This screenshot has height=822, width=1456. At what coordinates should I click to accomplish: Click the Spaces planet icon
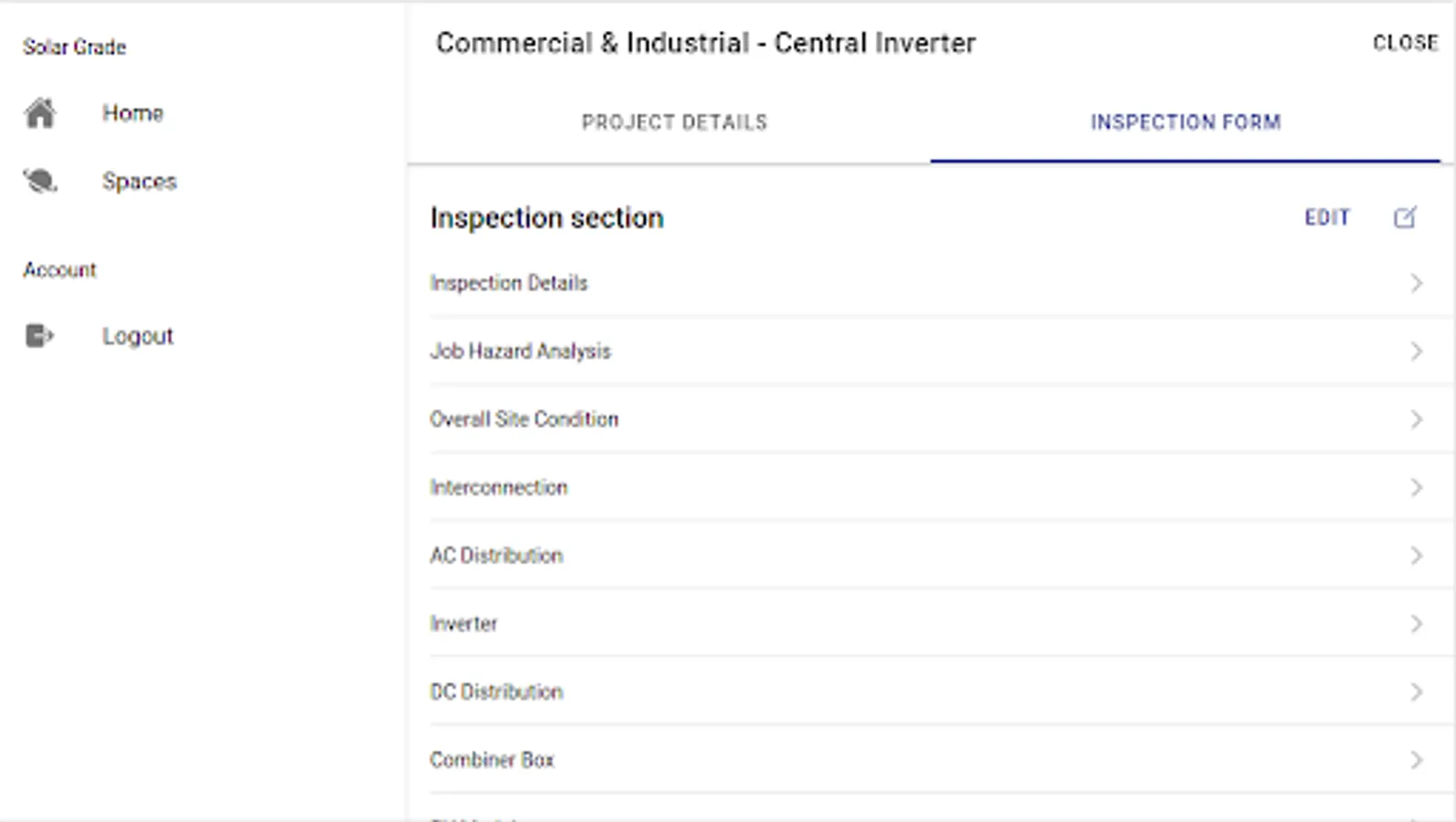pyautogui.click(x=40, y=181)
